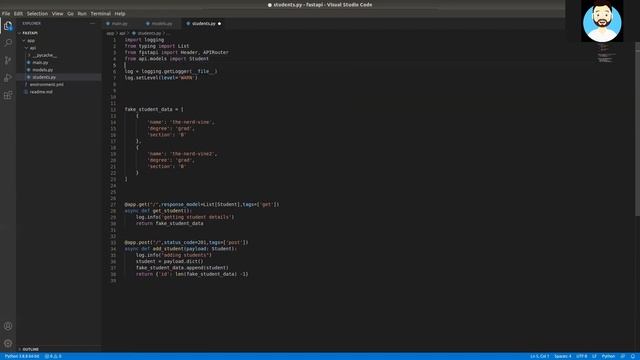This screenshot has height=360, width=640.
Task: Open the Extensions view
Action: point(8,96)
